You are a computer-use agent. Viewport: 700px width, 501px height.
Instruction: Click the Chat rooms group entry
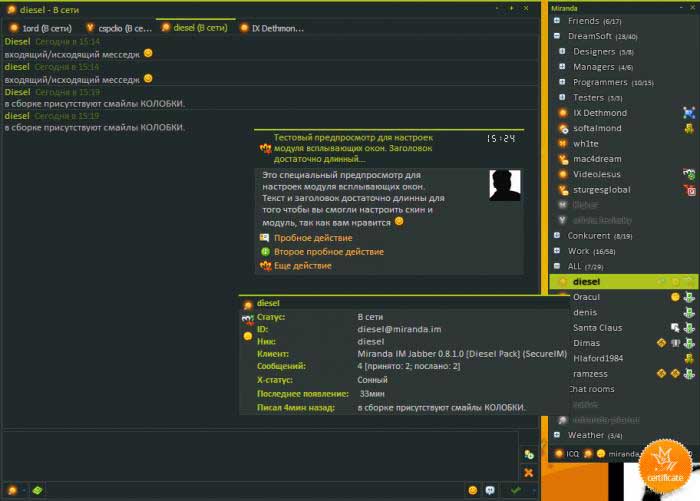tap(592, 389)
